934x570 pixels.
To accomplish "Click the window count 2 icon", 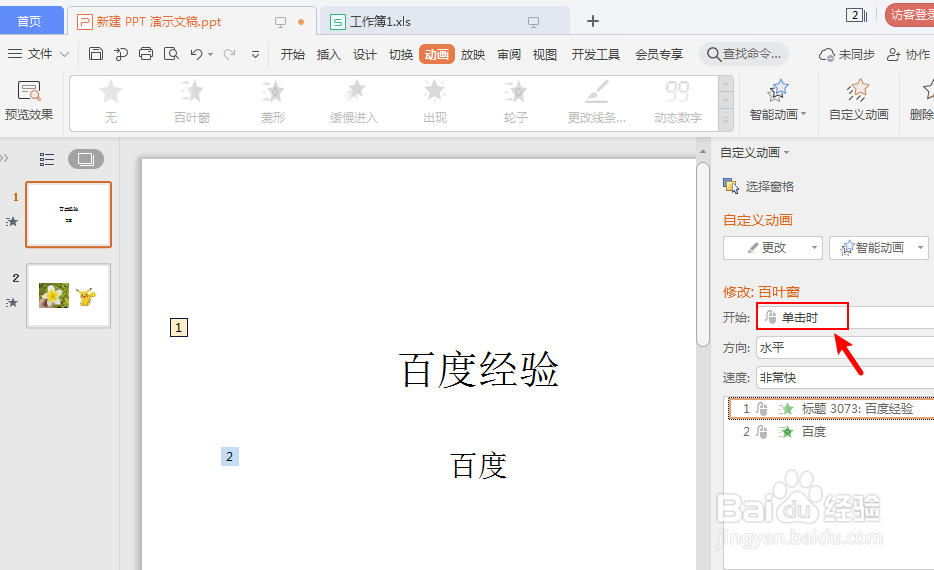I will 856,15.
